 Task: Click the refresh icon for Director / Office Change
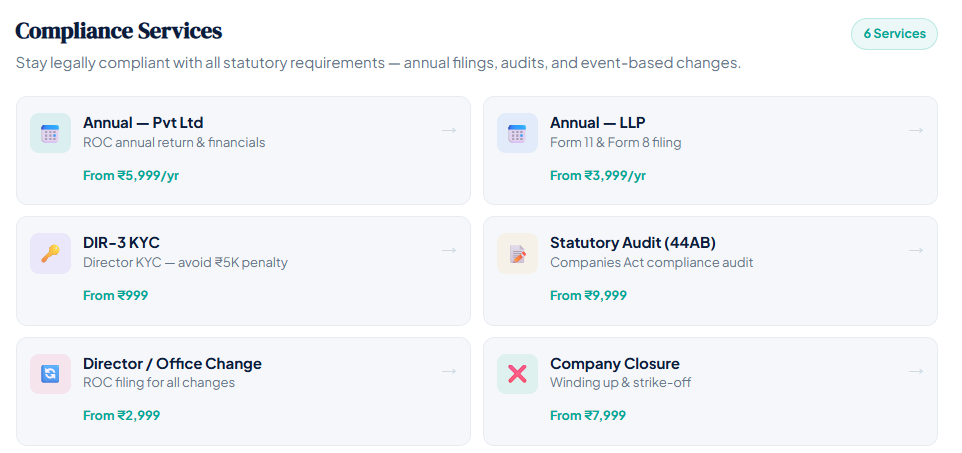pos(50,374)
